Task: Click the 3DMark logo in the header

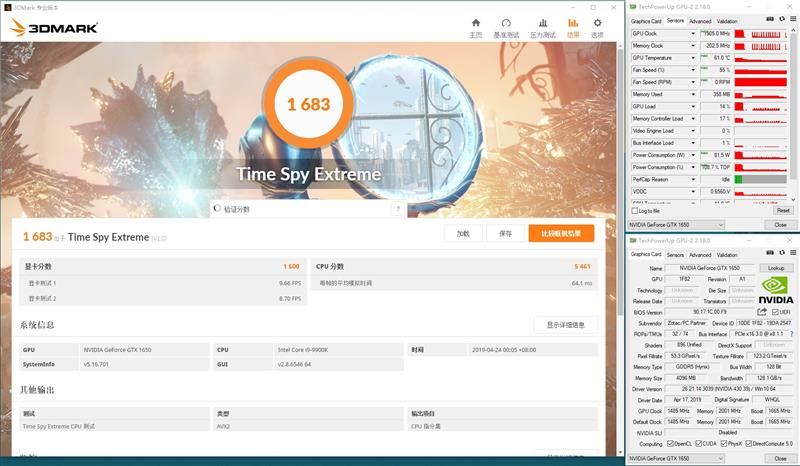Action: point(53,28)
